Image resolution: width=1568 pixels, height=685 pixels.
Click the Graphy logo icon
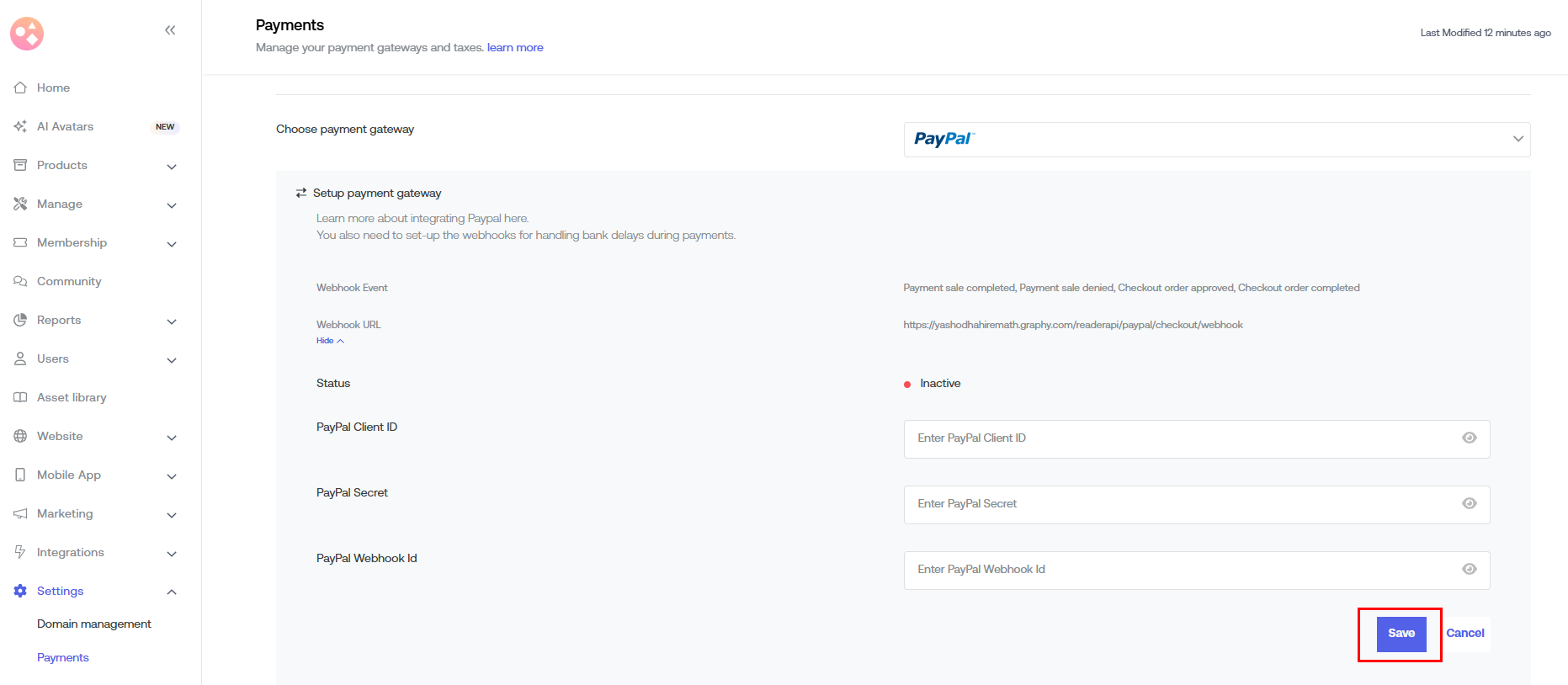coord(27,34)
